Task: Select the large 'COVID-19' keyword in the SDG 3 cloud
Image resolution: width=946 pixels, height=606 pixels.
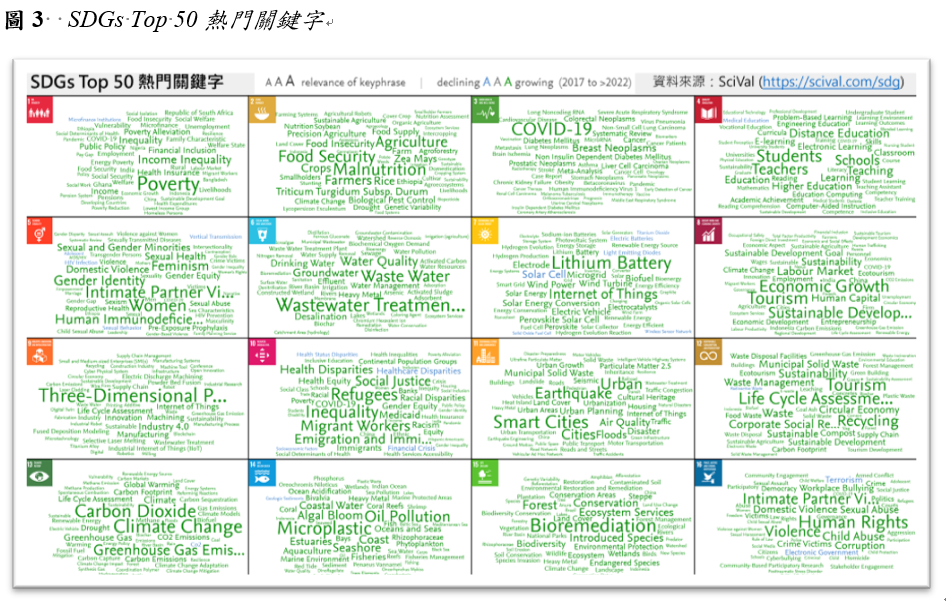Action: pos(551,129)
